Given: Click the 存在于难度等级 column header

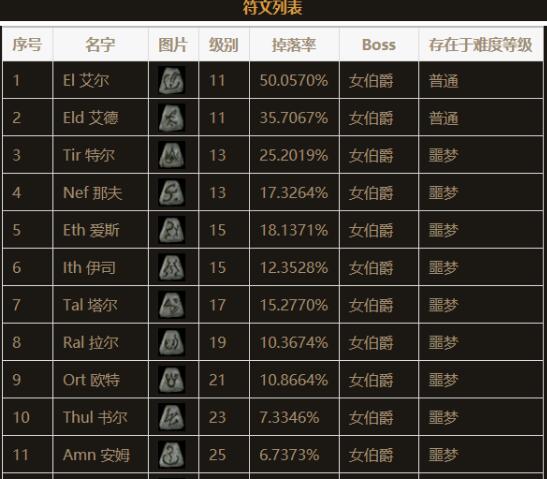Looking at the screenshot, I should [x=481, y=45].
